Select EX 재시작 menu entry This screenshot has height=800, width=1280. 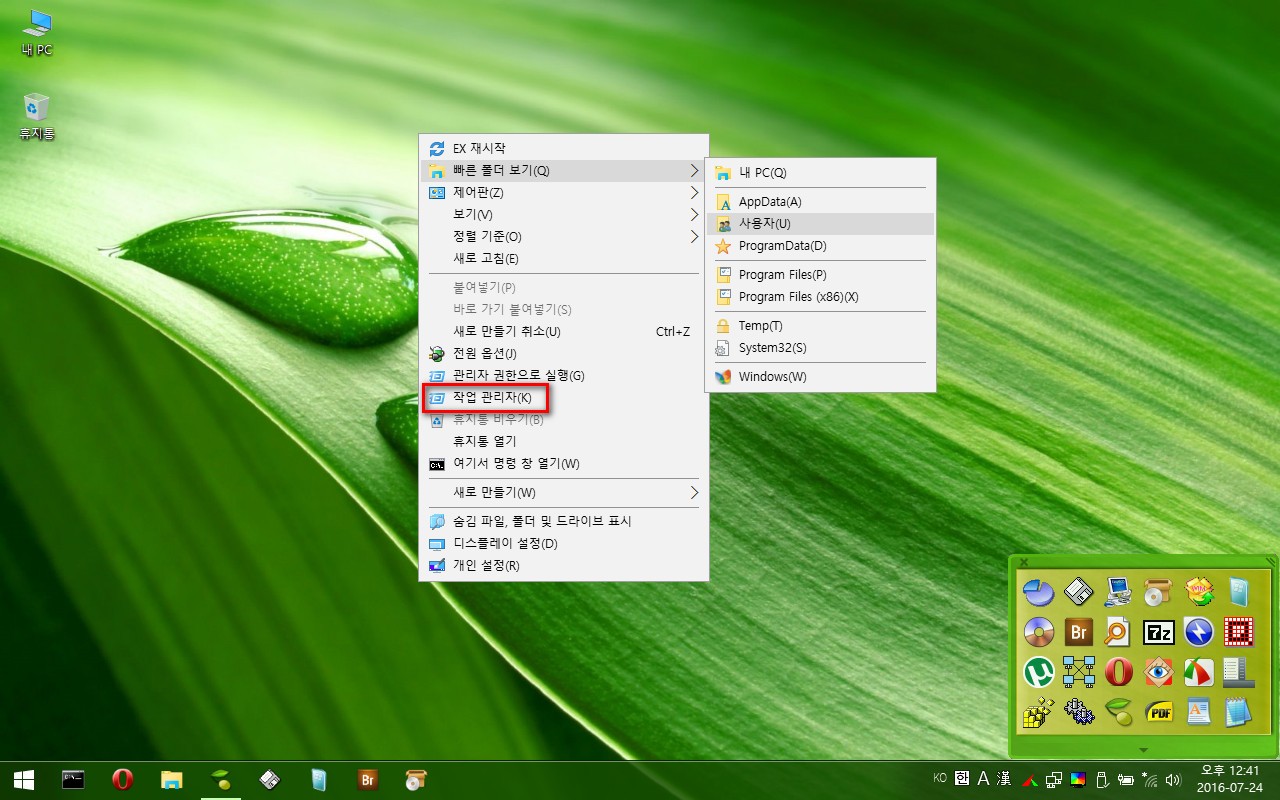(563, 148)
